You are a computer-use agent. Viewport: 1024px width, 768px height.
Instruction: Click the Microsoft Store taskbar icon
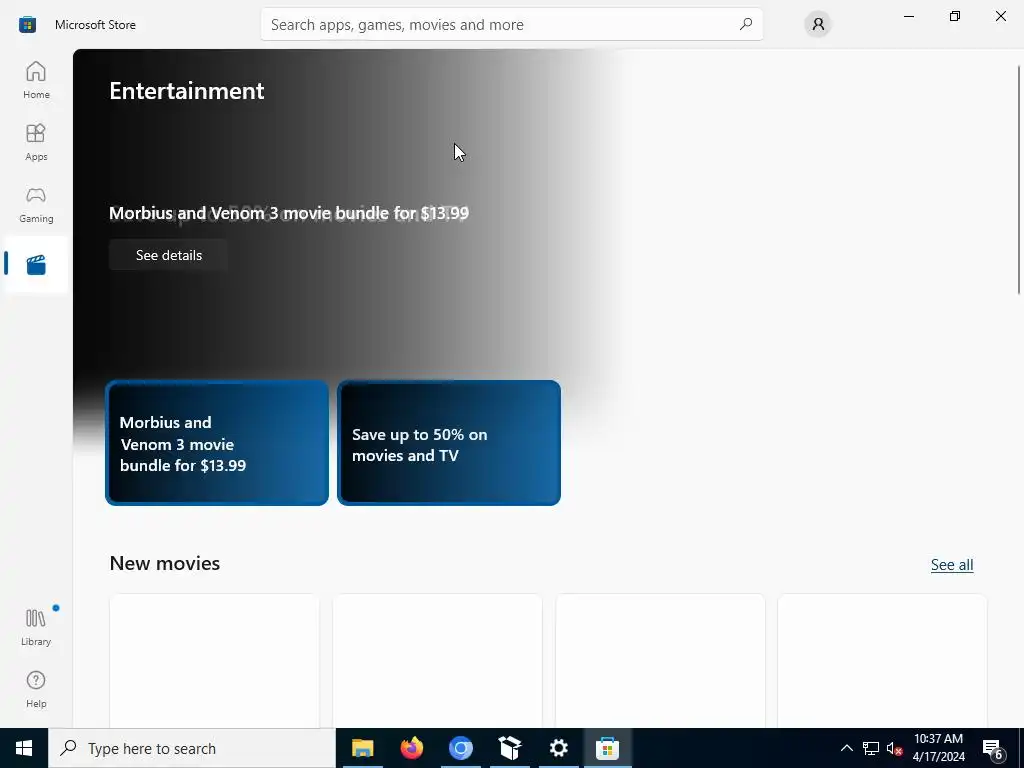coord(607,748)
